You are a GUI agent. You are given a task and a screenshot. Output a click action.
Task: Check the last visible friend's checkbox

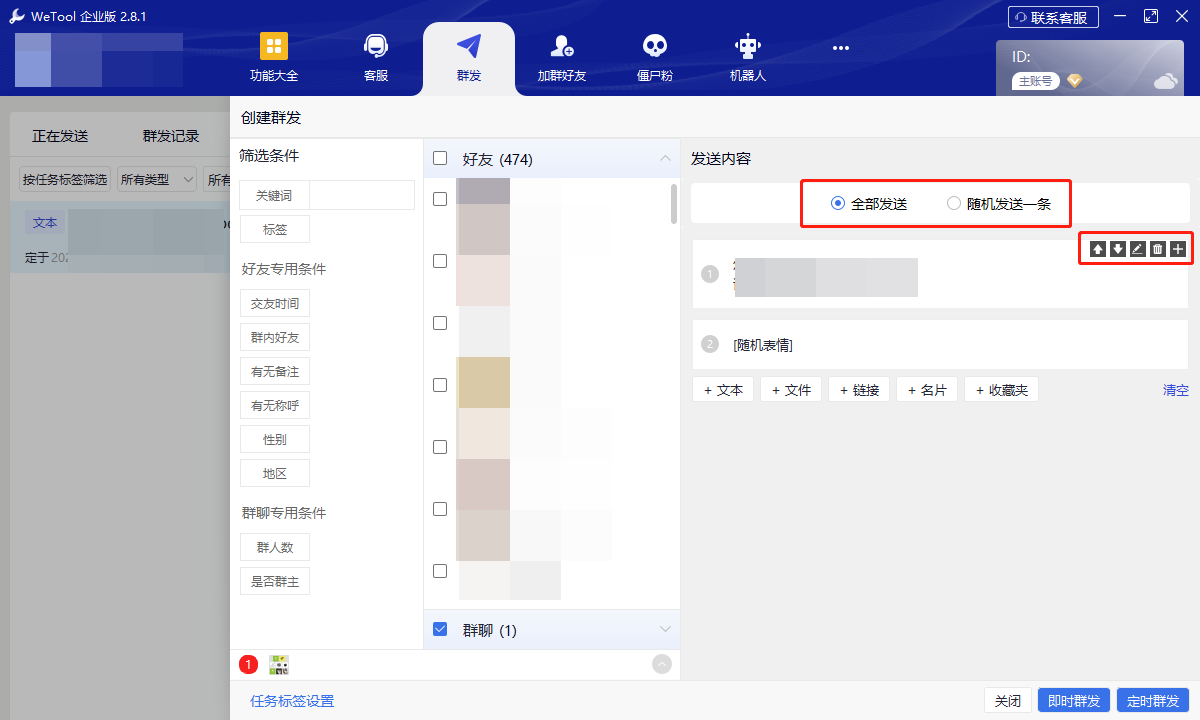440,571
